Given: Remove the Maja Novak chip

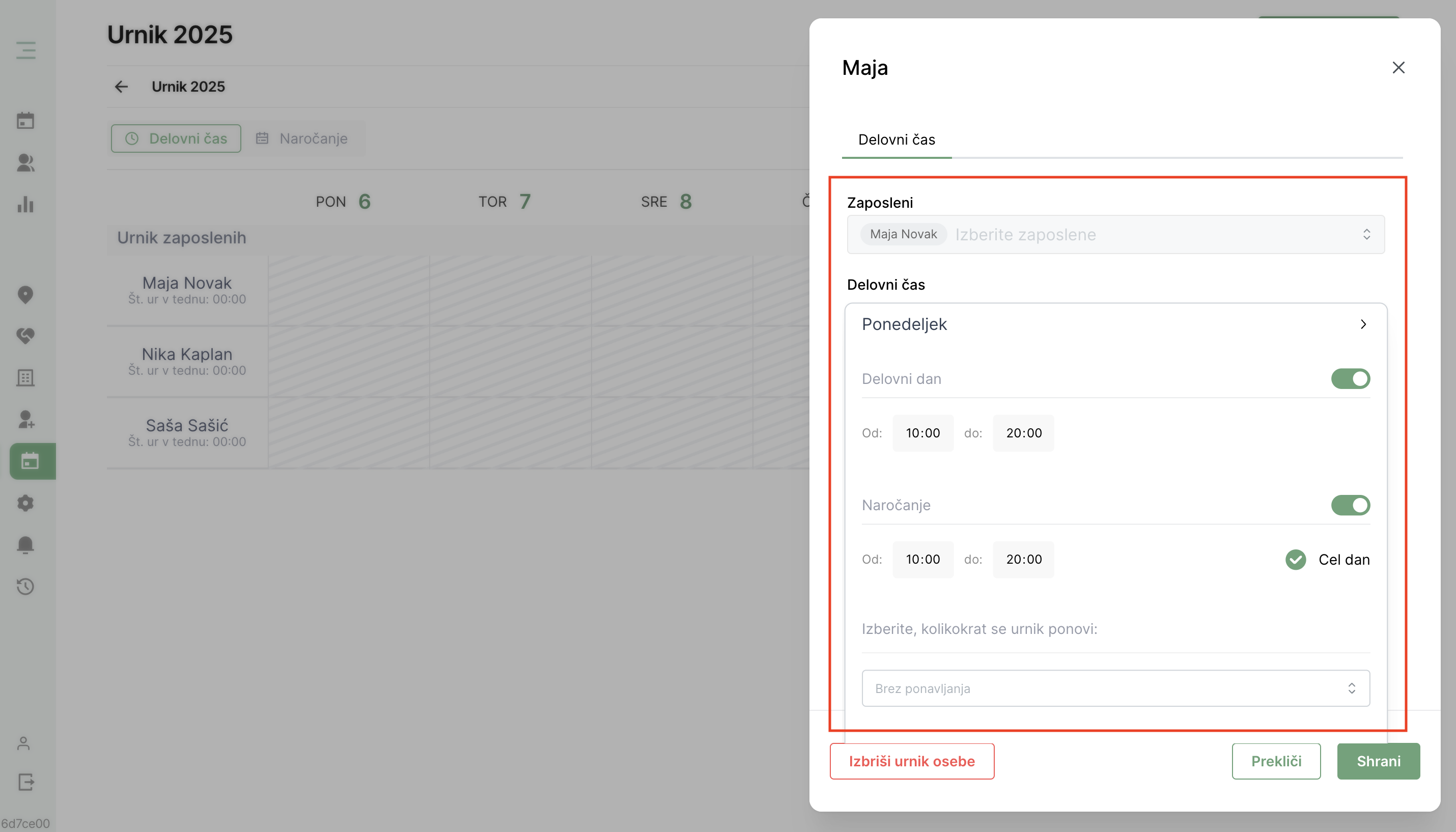Looking at the screenshot, I should click(x=903, y=234).
